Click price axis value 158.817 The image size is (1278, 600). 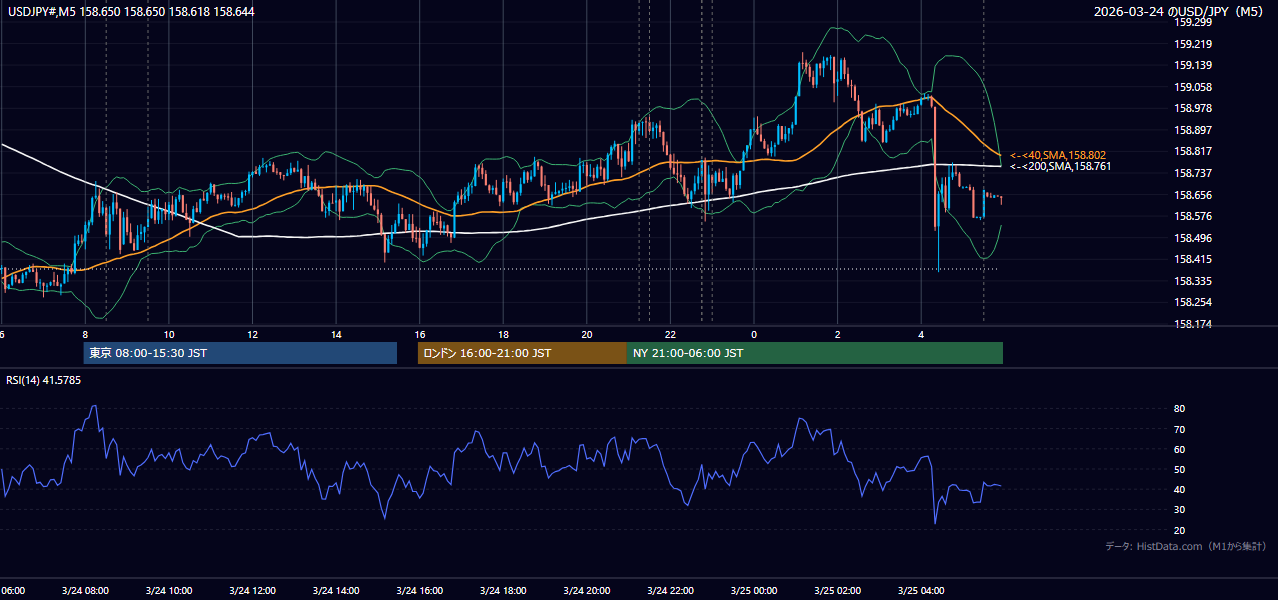tap(1194, 151)
